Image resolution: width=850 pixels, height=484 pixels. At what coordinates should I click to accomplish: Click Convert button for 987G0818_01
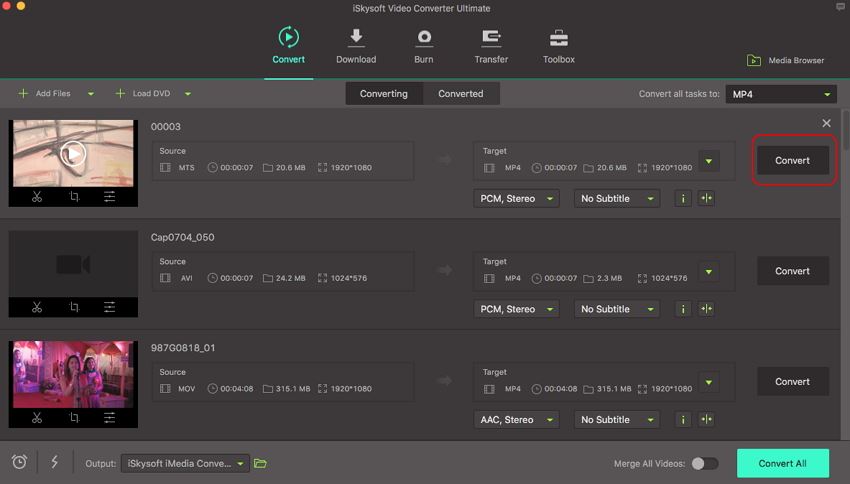click(x=792, y=381)
